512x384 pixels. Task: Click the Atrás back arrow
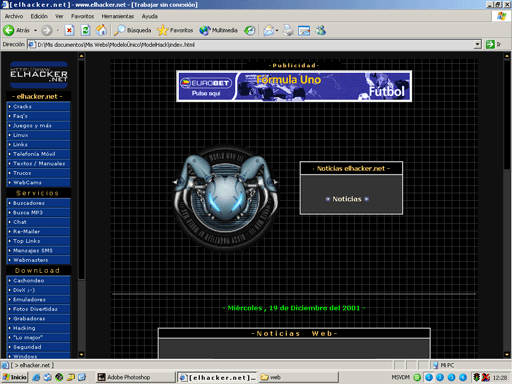point(17,30)
